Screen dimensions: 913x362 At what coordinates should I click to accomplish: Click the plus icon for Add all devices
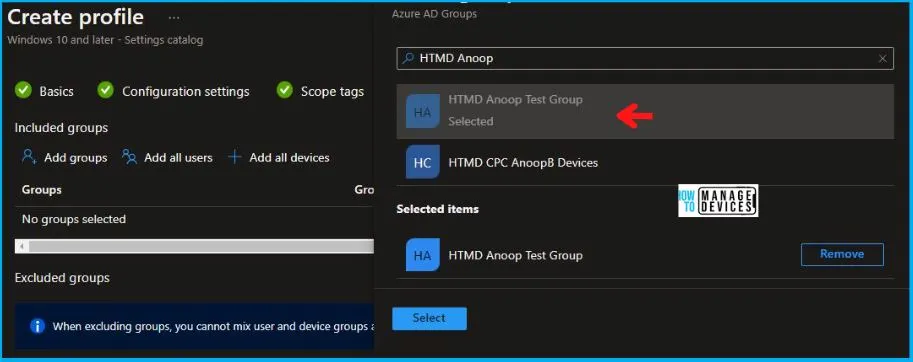[235, 157]
